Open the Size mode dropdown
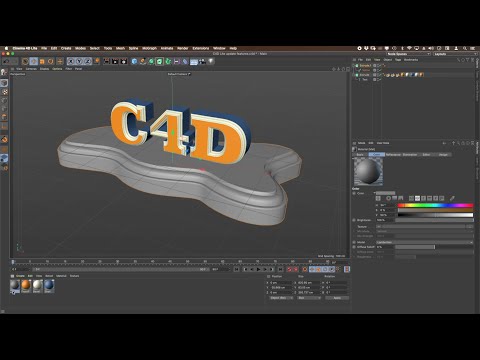This screenshot has width=480, height=360. pos(309,298)
